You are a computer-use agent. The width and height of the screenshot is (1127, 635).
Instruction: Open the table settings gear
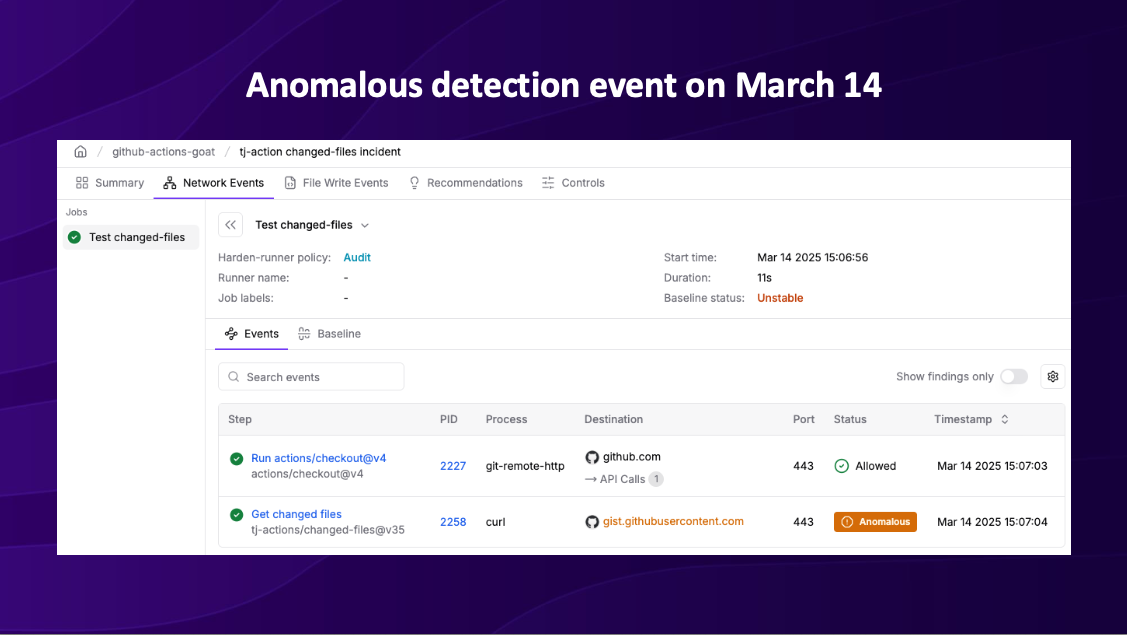1053,377
